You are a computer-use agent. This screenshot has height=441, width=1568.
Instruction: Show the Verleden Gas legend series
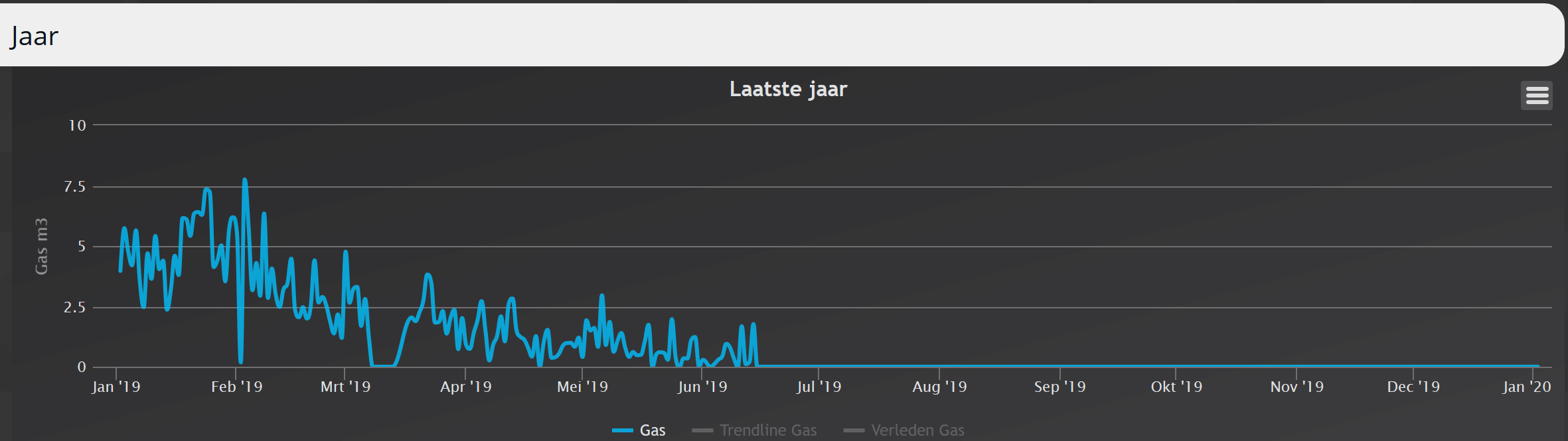point(903,430)
